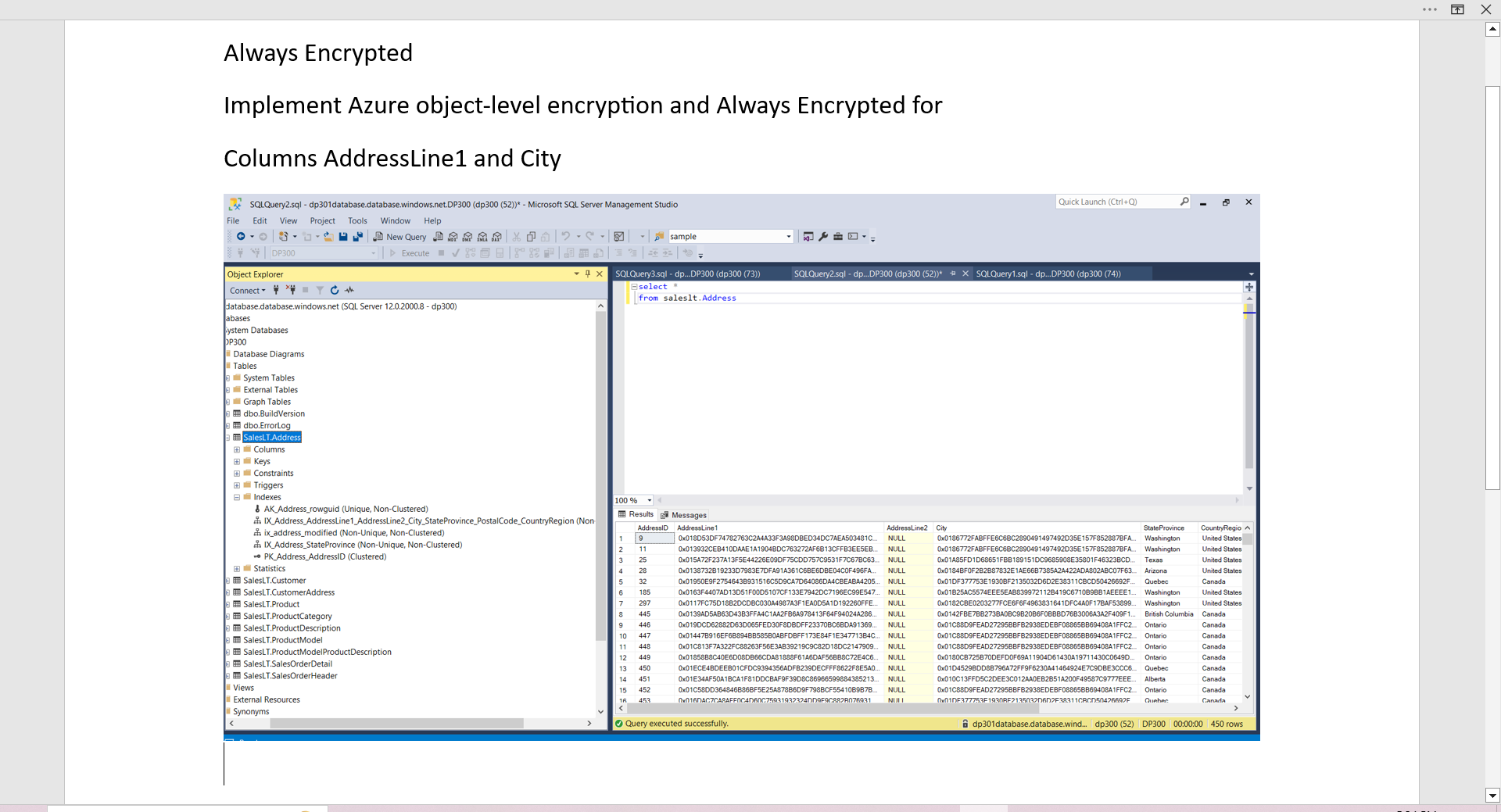The width and height of the screenshot is (1501, 812).
Task: Click the Open File folder icon
Action: (328, 237)
